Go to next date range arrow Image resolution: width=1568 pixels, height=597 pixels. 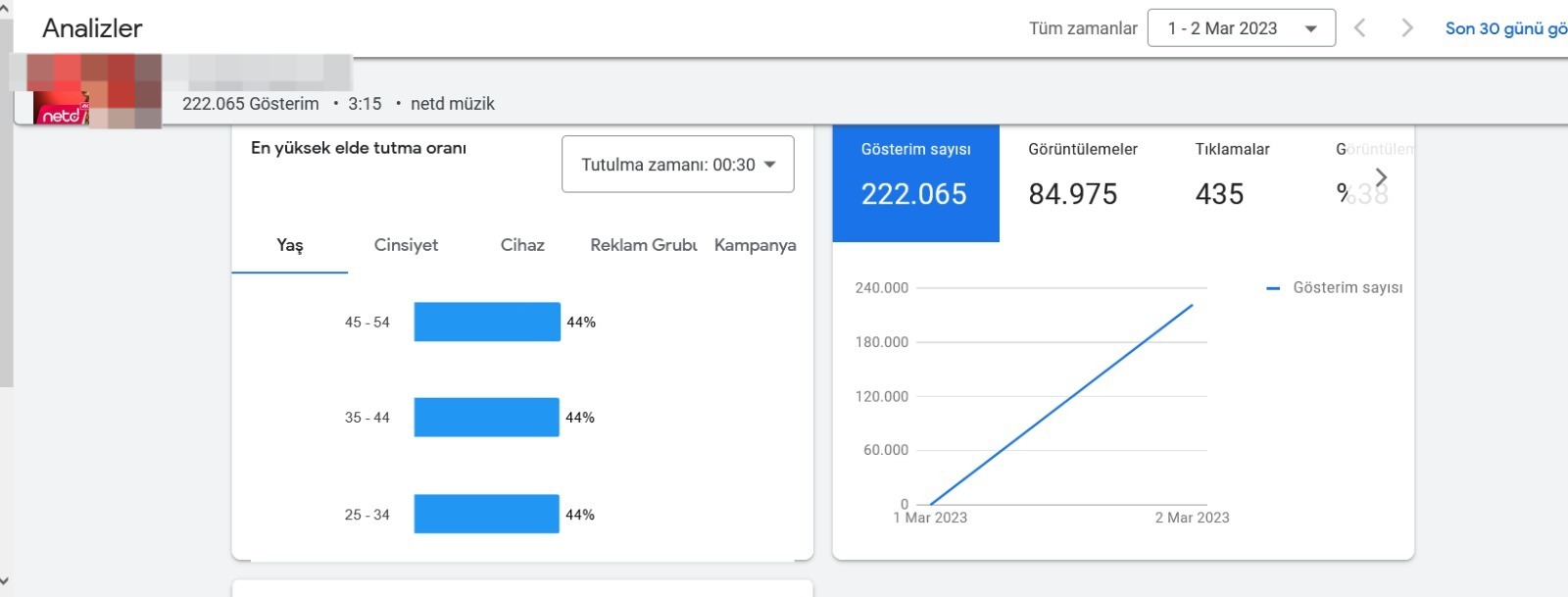point(1407,28)
